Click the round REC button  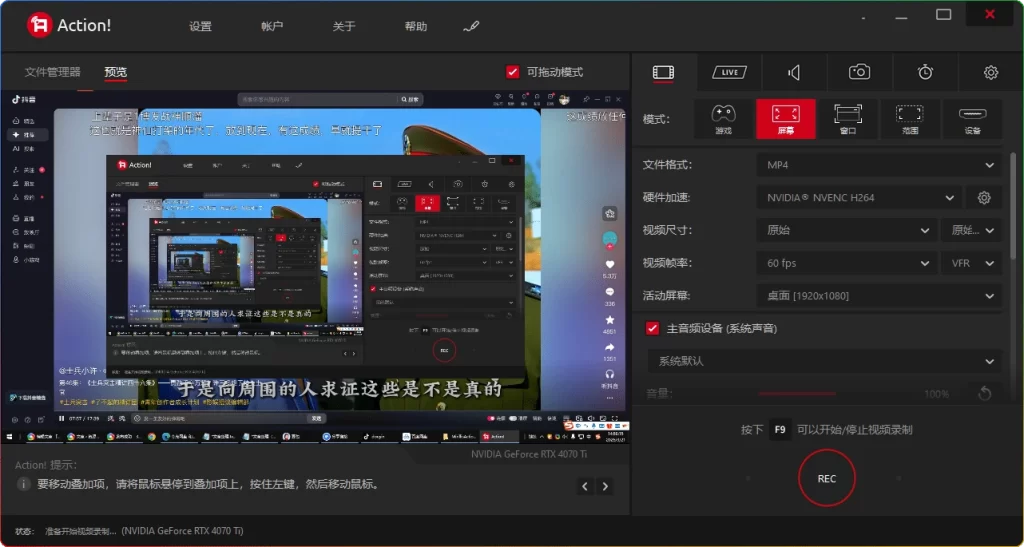click(x=827, y=478)
